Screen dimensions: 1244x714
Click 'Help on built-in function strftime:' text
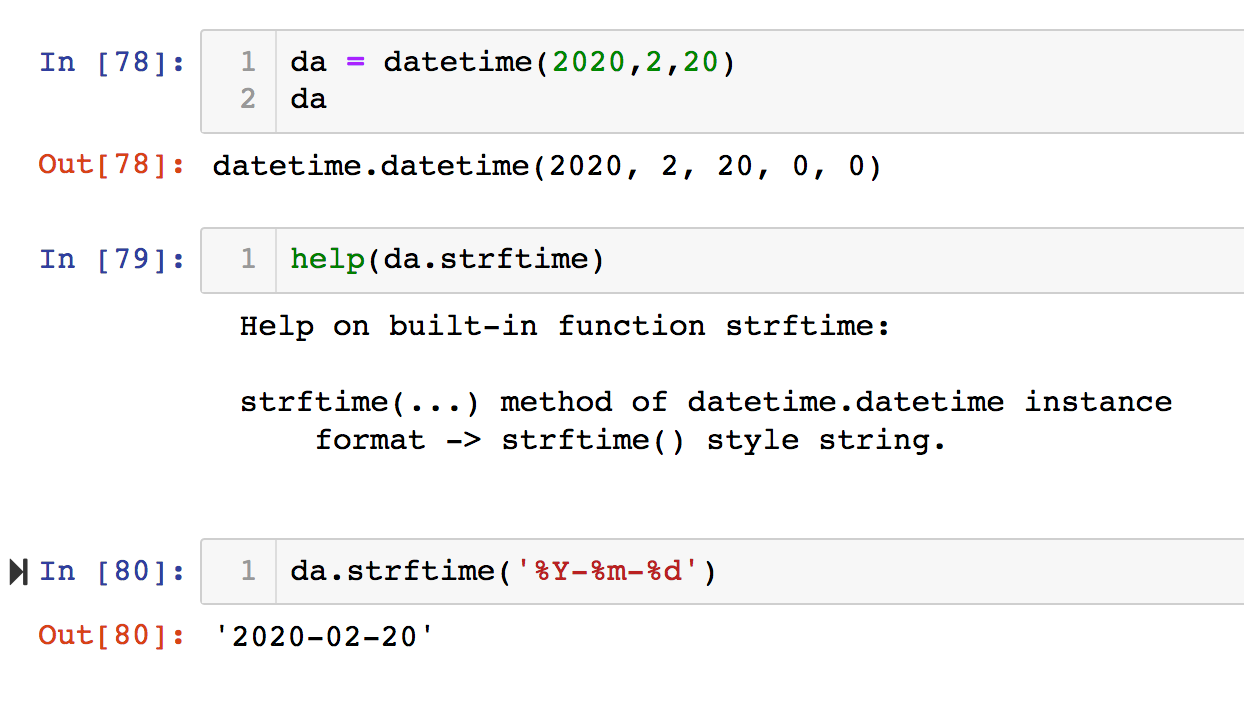[565, 327]
